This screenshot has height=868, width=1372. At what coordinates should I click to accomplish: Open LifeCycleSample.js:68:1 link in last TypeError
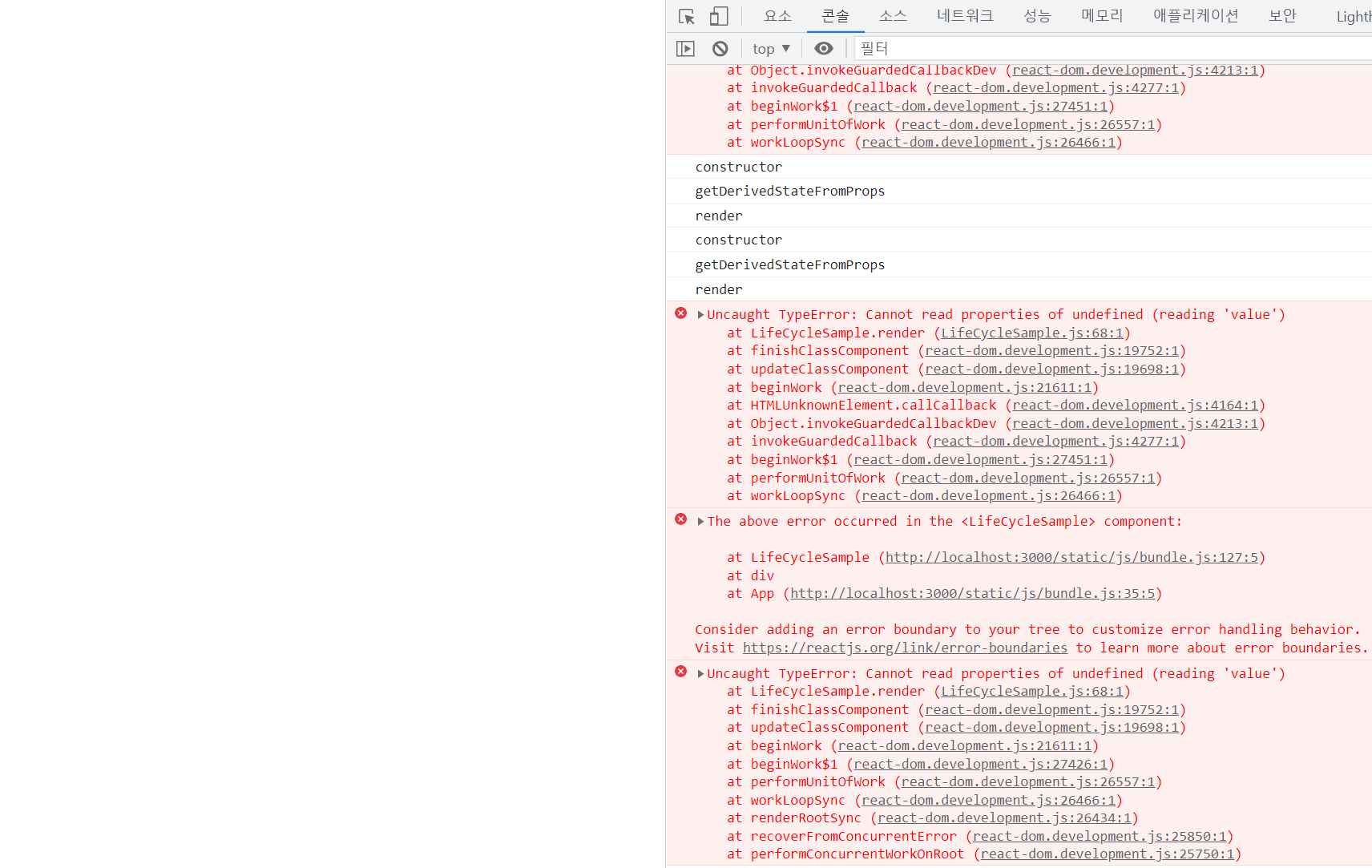coord(1032,691)
